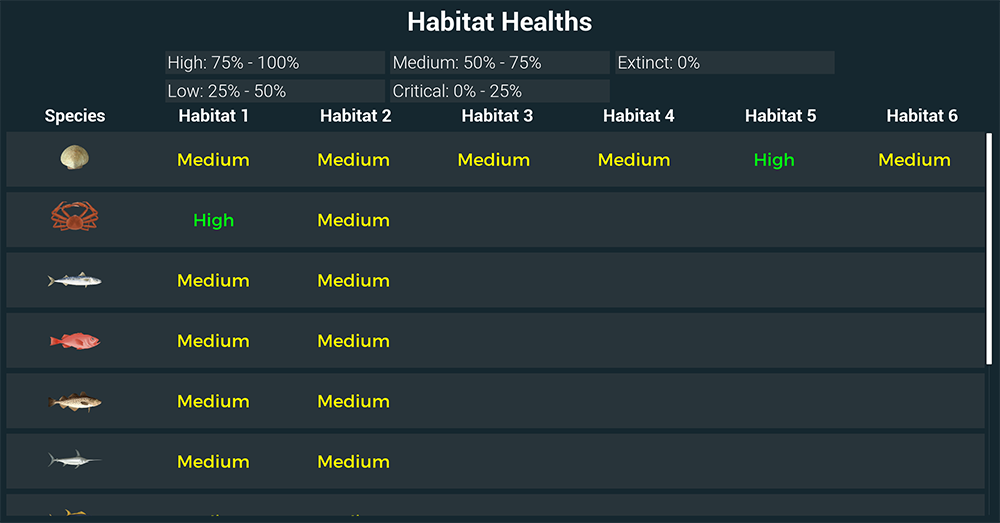Select the crab species icon

74,217
